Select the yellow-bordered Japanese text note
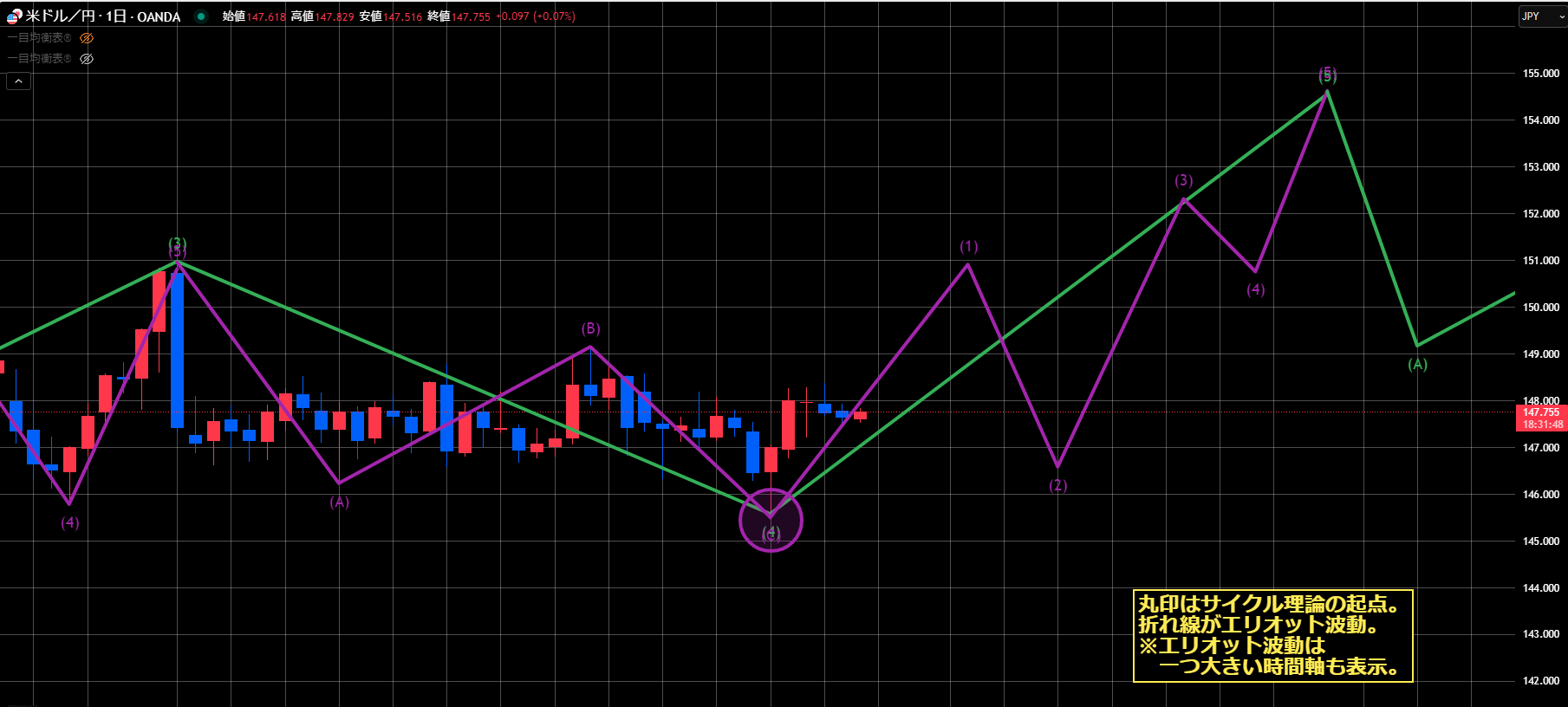Screen dimensions: 1568x707 [x=1272, y=636]
